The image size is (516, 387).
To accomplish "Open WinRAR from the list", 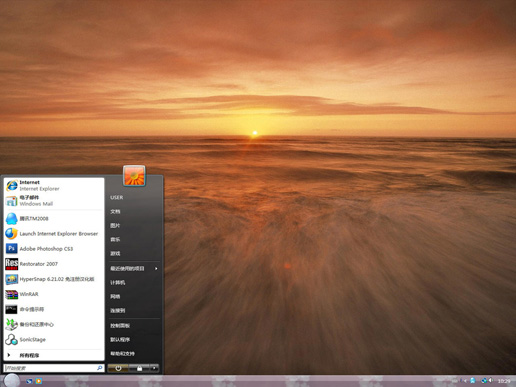I will 54,294.
